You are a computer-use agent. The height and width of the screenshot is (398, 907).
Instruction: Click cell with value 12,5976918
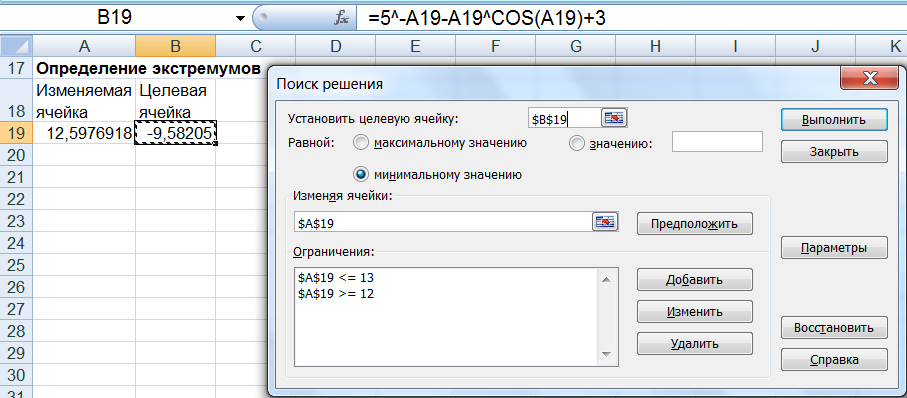84,133
